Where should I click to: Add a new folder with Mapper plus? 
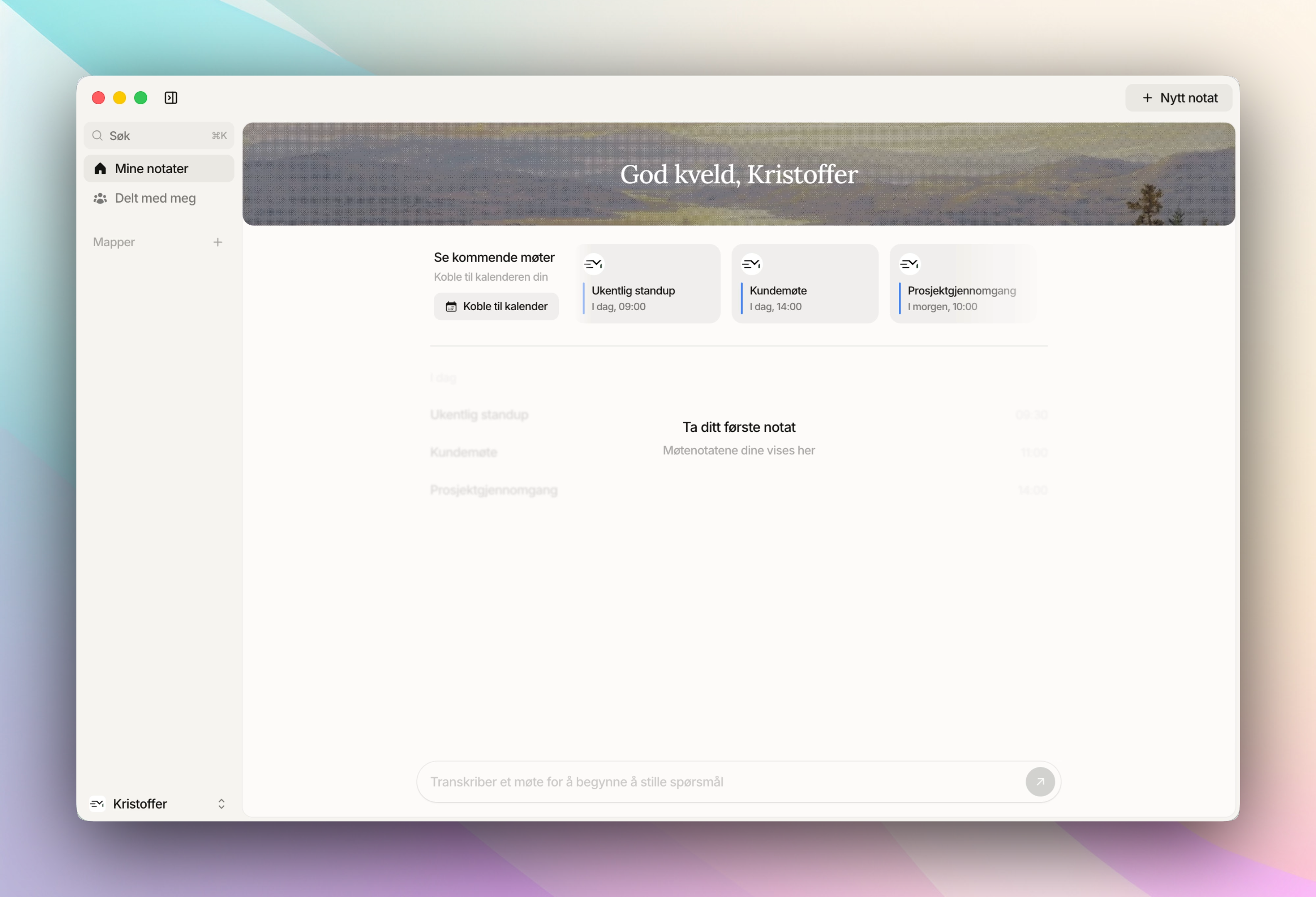[218, 243]
